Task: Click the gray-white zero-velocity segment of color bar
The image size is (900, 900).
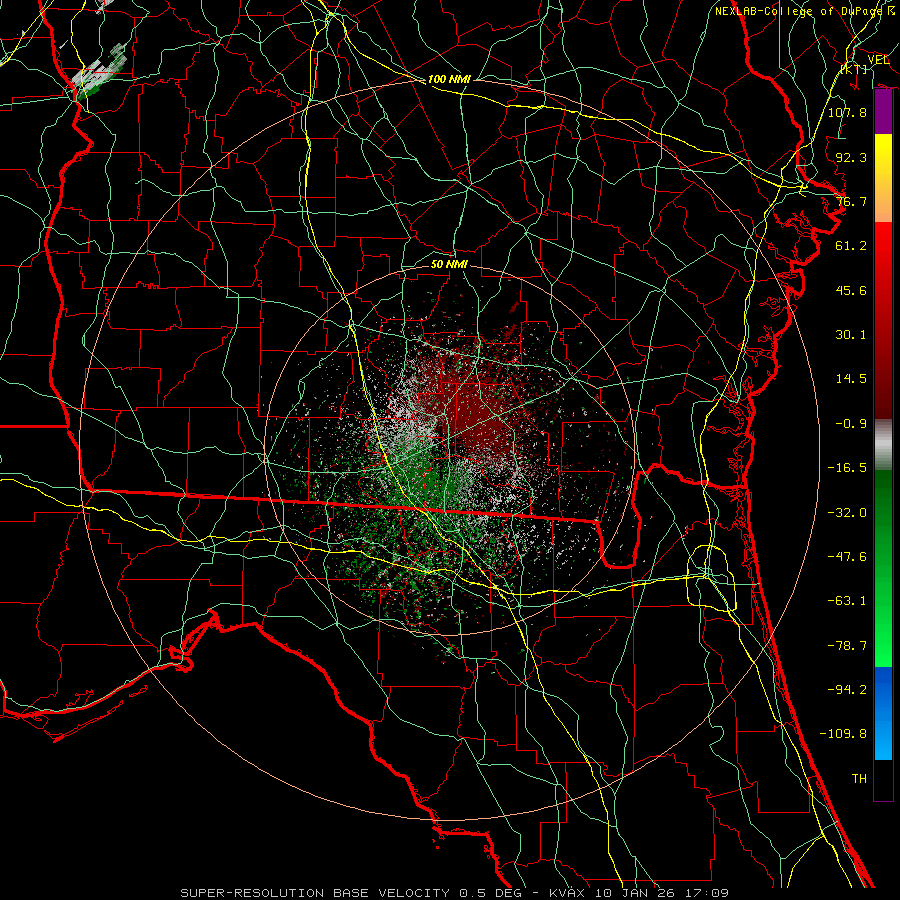Action: (x=883, y=444)
